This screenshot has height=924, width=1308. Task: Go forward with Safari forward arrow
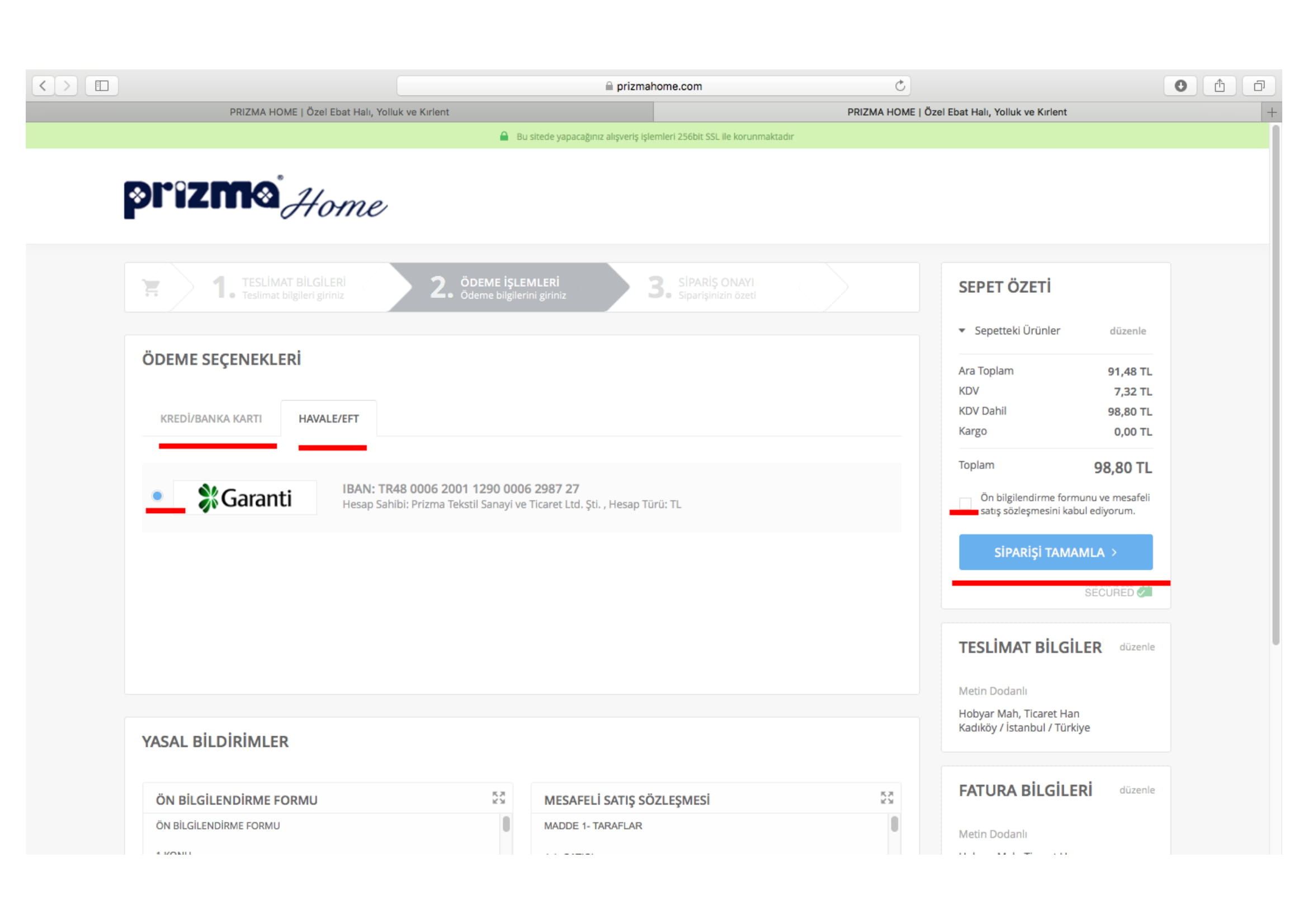(67, 86)
